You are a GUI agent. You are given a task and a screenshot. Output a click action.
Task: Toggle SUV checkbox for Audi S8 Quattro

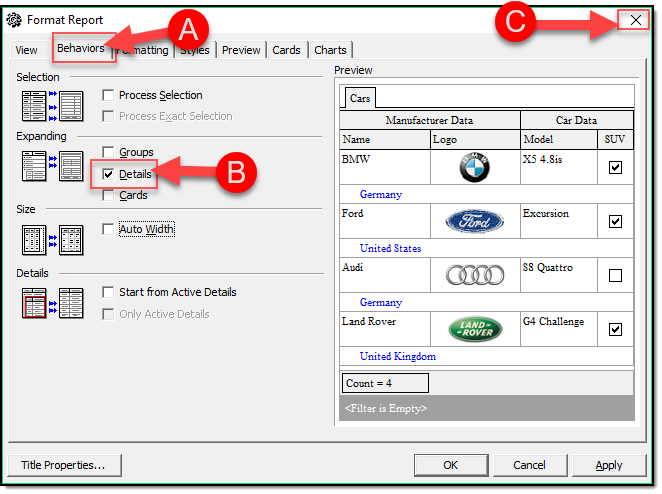(x=615, y=275)
